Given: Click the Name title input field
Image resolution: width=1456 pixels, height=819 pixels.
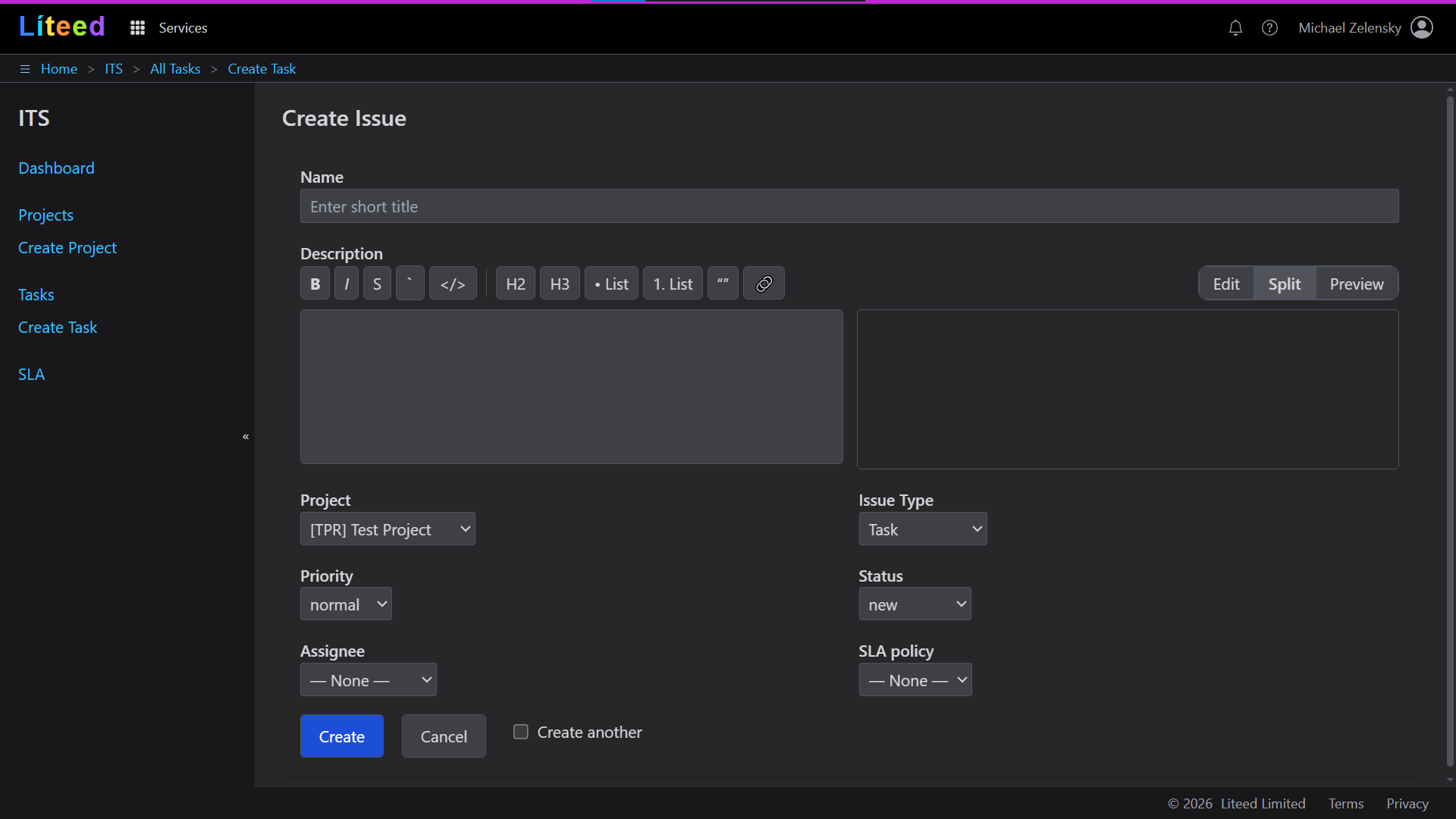Looking at the screenshot, I should coord(849,206).
